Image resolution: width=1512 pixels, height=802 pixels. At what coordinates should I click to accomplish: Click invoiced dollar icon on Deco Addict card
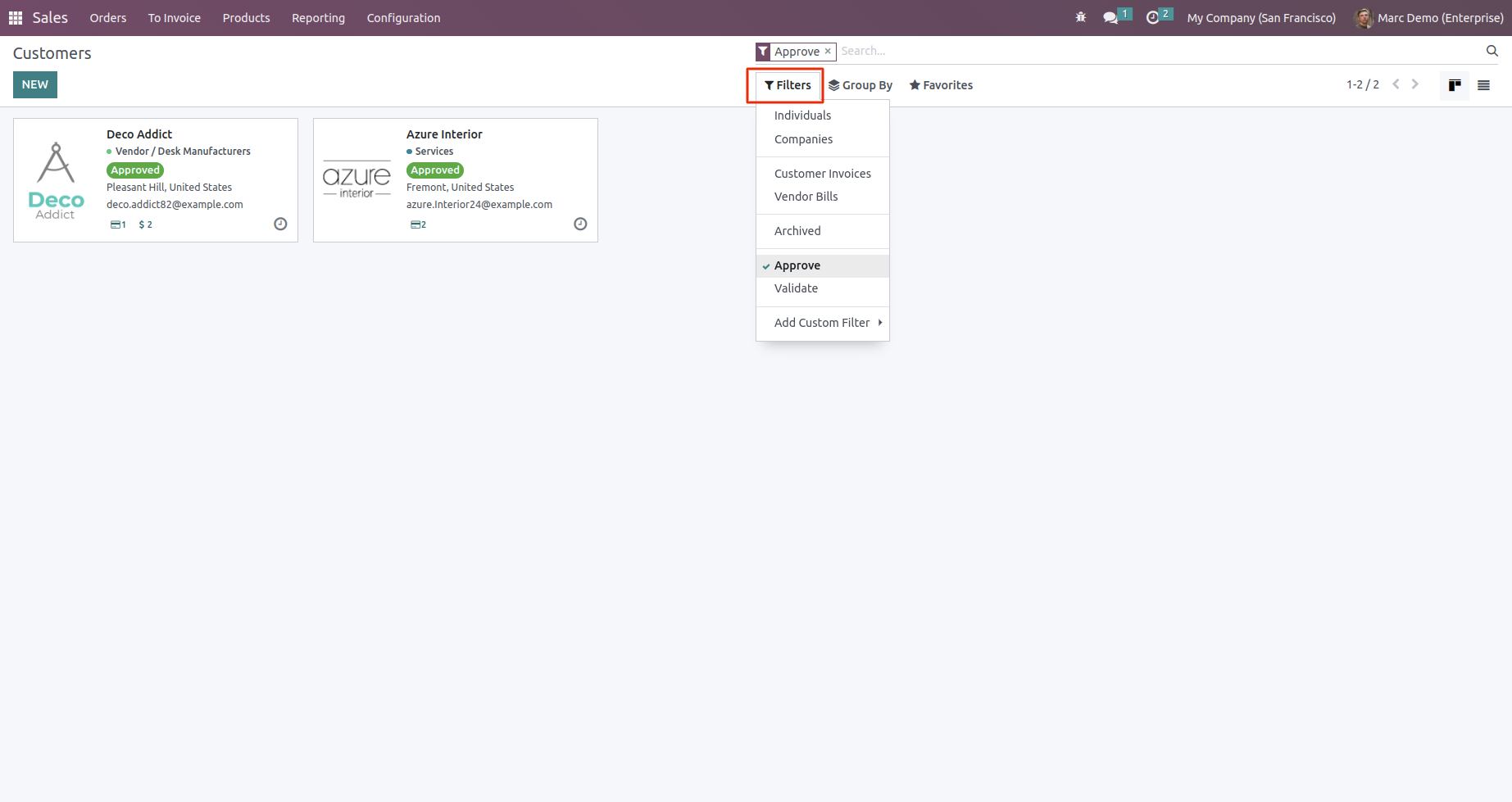[x=146, y=224]
